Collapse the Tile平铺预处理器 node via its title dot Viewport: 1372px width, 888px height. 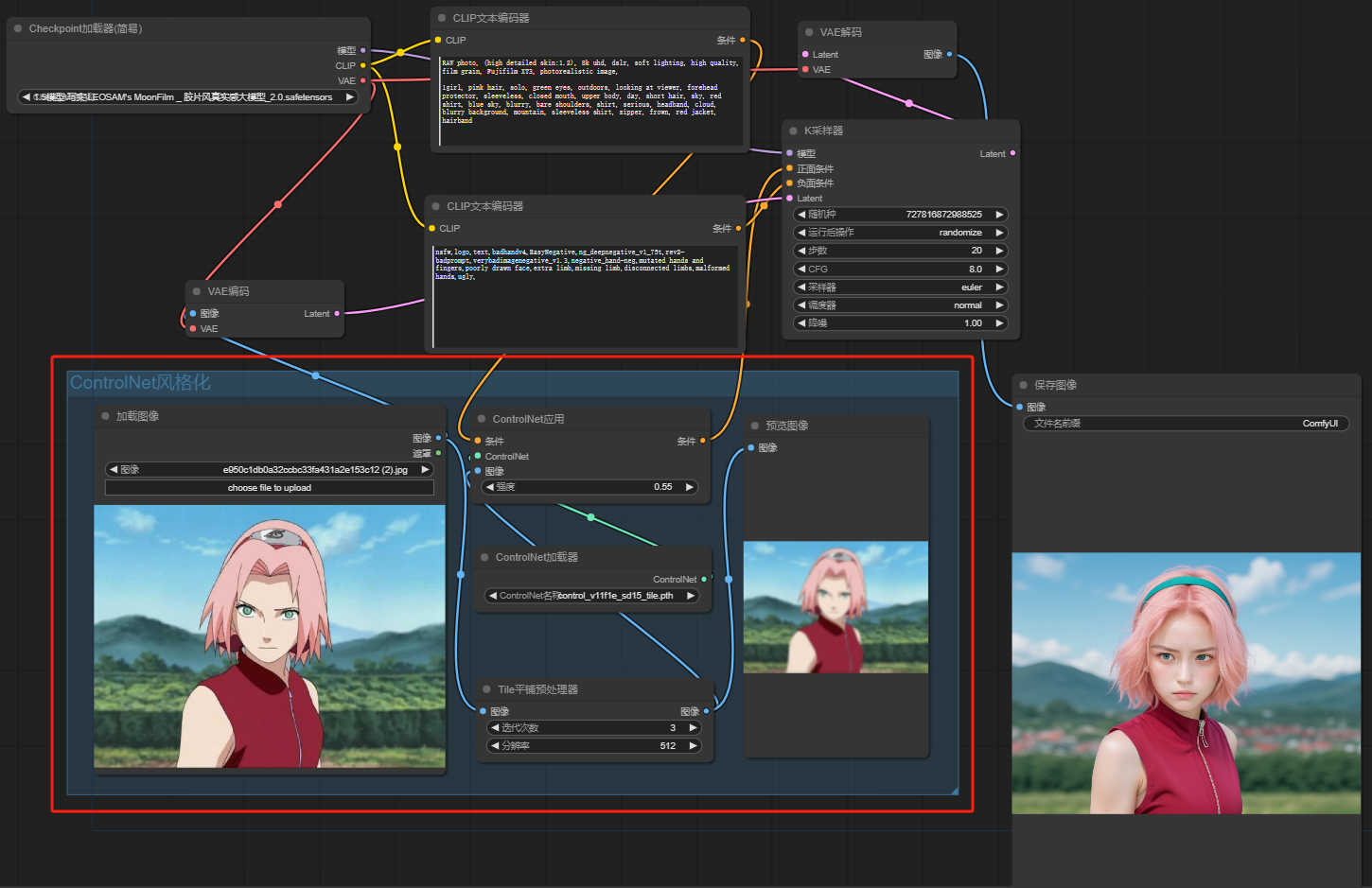(x=487, y=689)
